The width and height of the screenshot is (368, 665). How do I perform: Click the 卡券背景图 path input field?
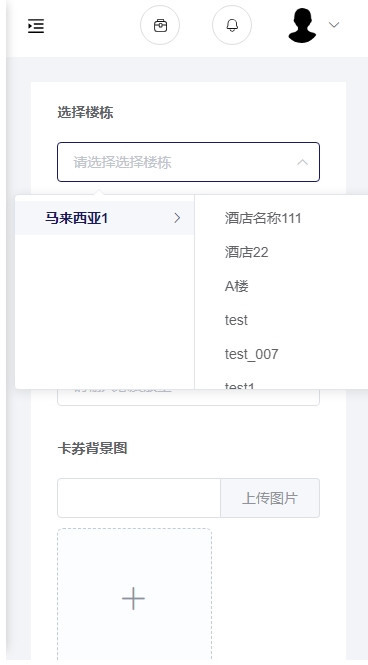(x=139, y=498)
